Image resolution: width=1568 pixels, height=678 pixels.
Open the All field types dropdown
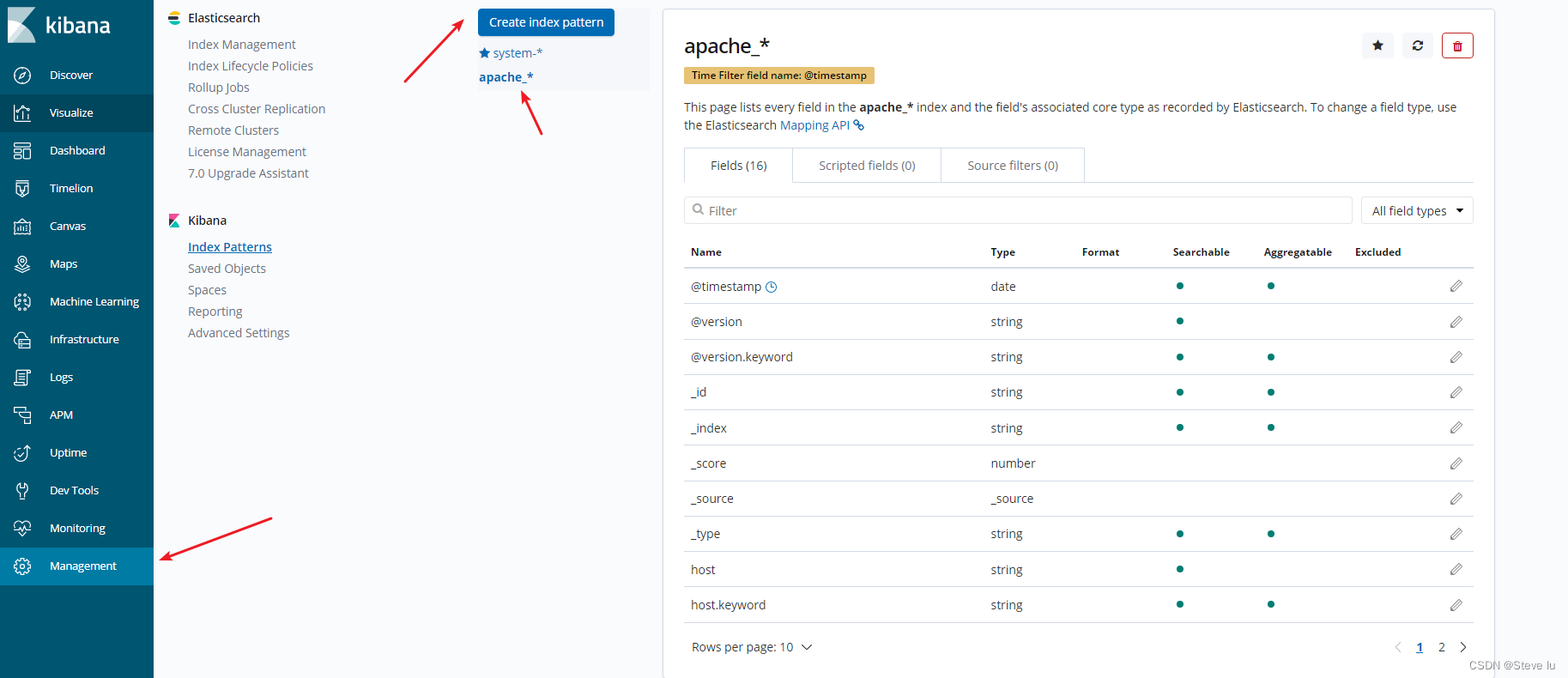pyautogui.click(x=1417, y=210)
